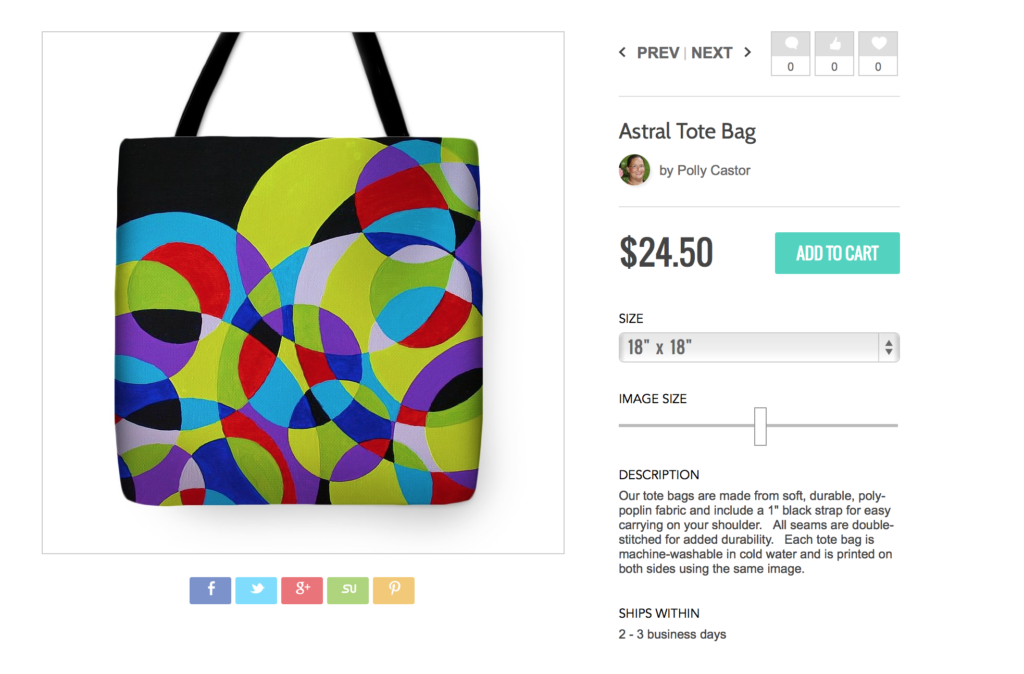Screen dimensions: 1024x674
Task: Add the tote bag to cart
Action: pos(837,253)
